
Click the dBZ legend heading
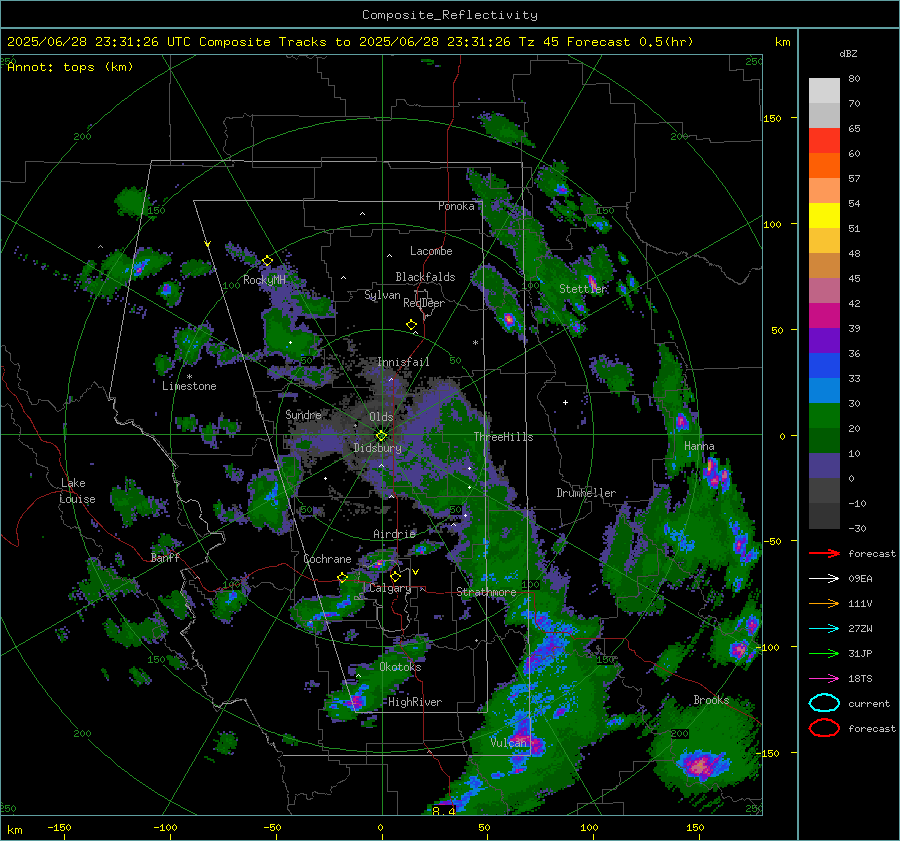pos(848,54)
